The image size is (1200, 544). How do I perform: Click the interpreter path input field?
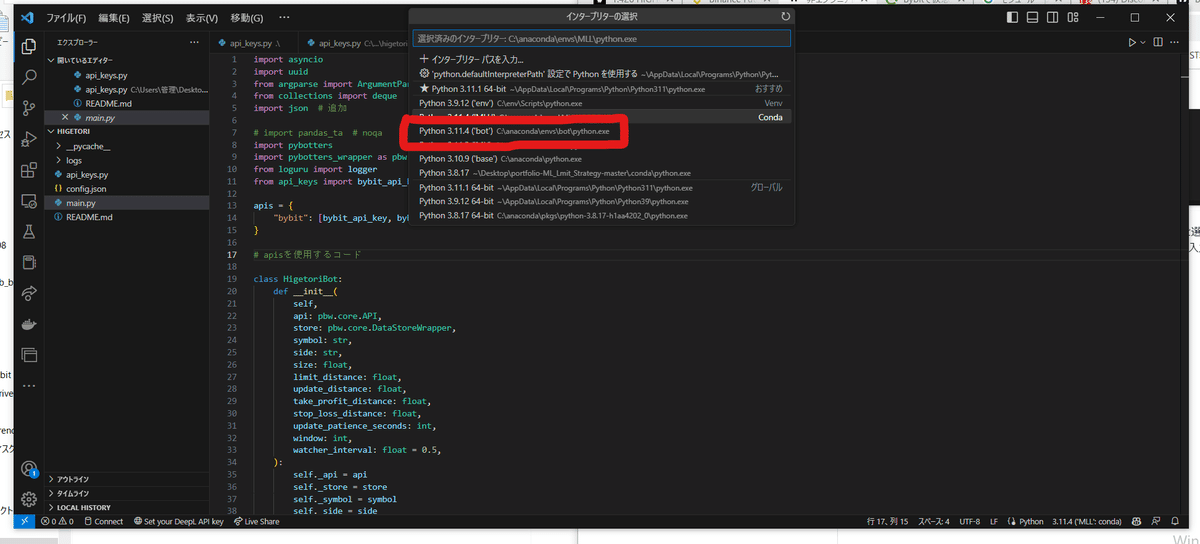tap(601, 38)
